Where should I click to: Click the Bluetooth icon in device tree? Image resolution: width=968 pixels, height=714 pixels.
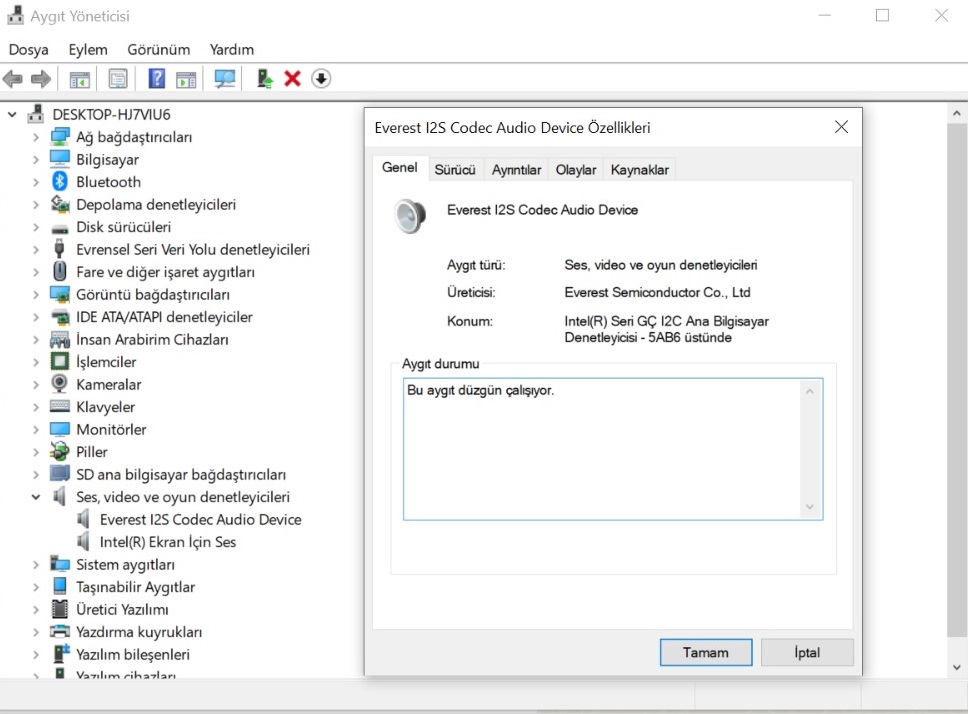(x=60, y=181)
